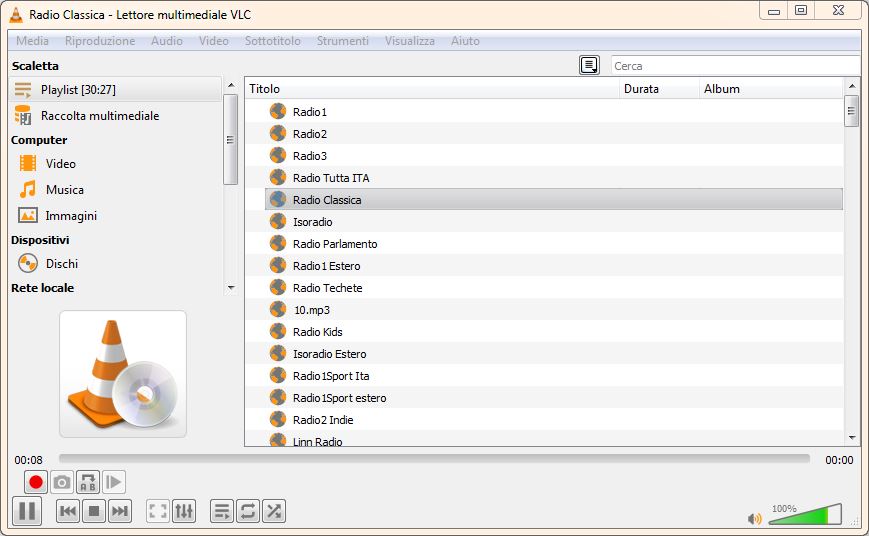
Task: Select Isoradio Estero entry
Action: (554, 354)
